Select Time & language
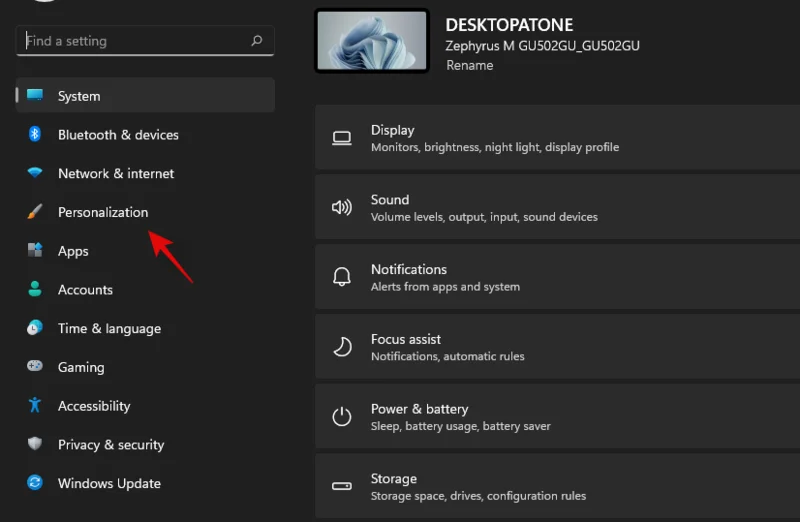Viewport: 800px width, 522px height. coord(145,329)
